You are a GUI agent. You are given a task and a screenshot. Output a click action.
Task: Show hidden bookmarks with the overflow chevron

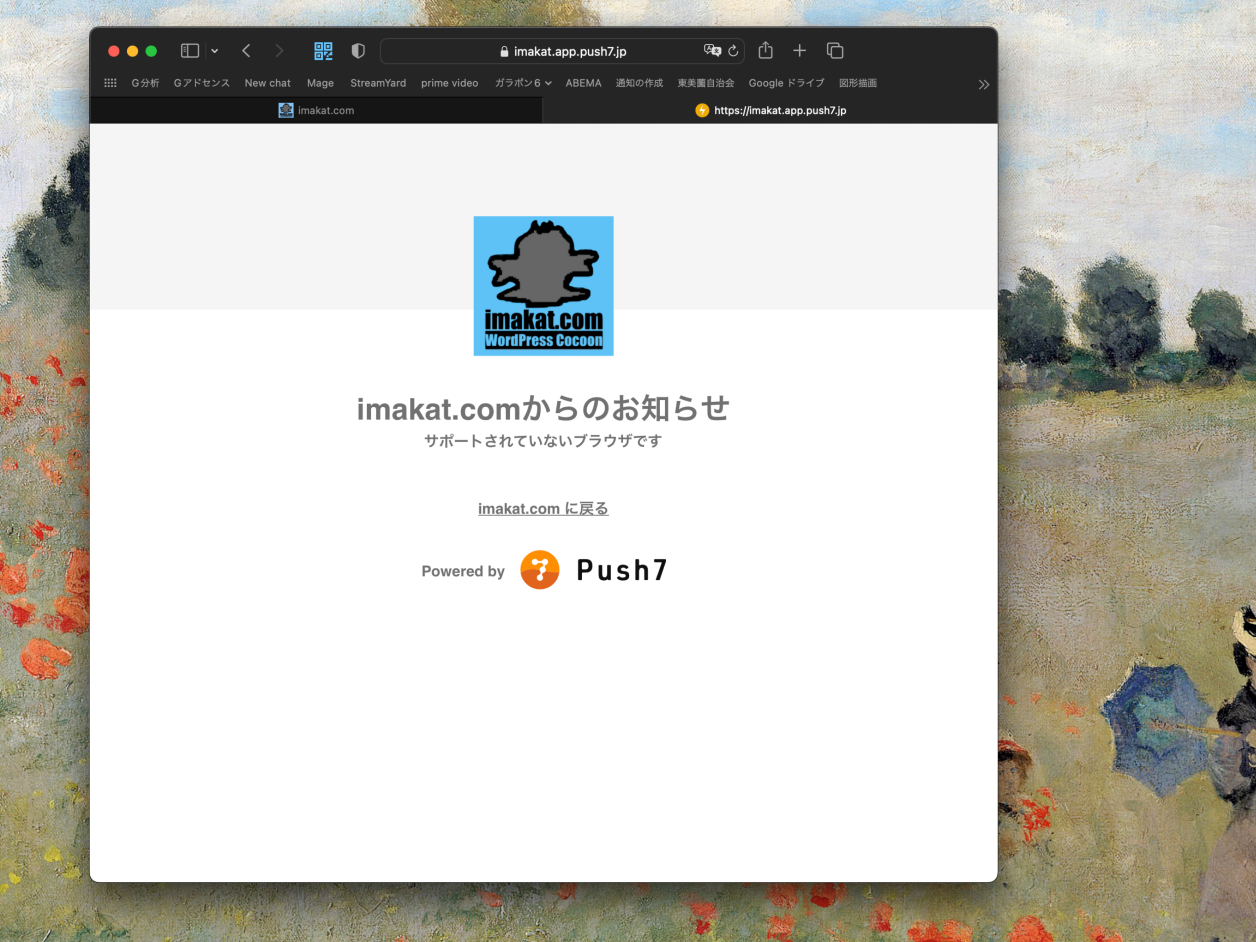[983, 84]
